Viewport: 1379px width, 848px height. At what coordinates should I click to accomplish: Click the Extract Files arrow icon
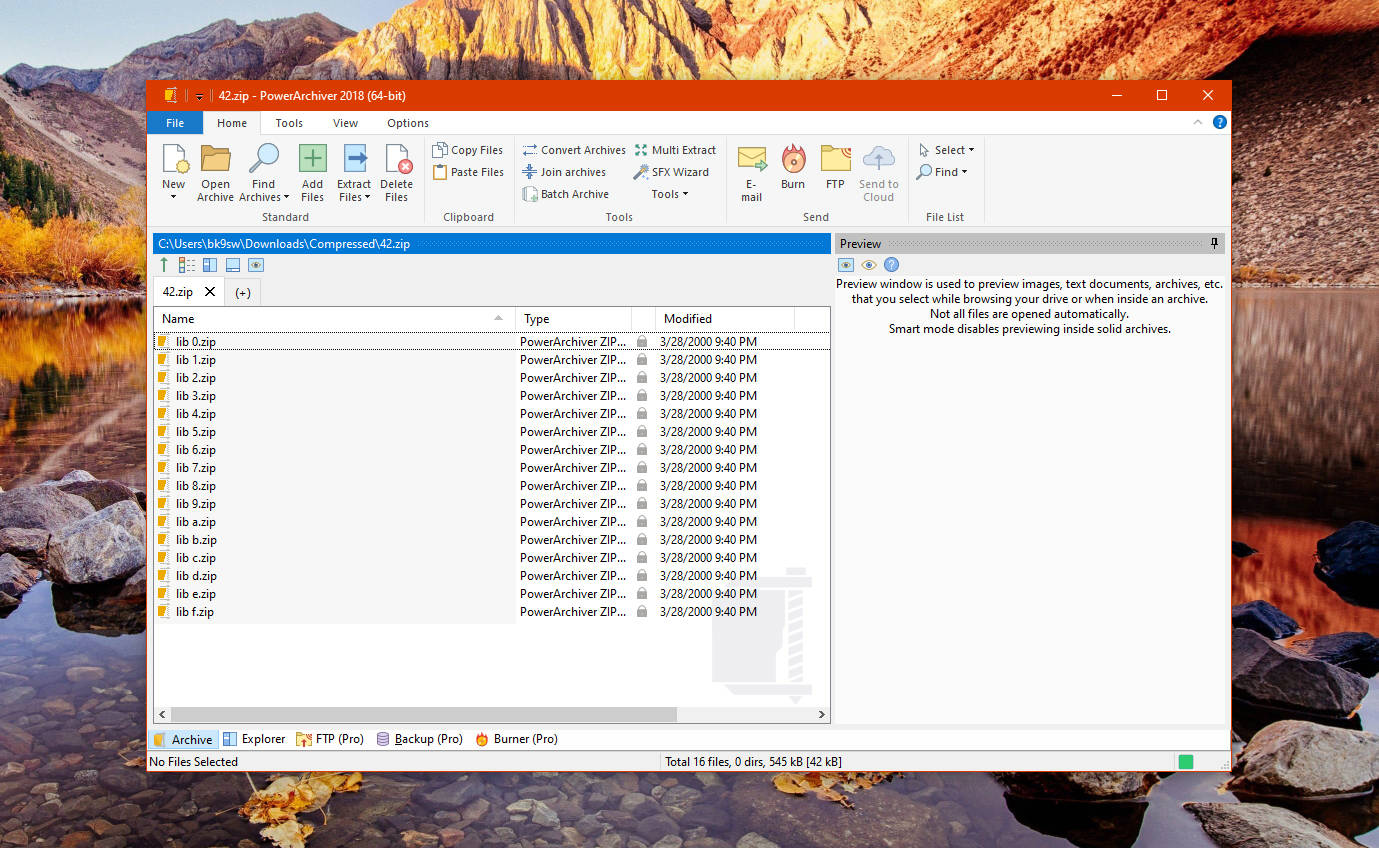click(x=355, y=159)
